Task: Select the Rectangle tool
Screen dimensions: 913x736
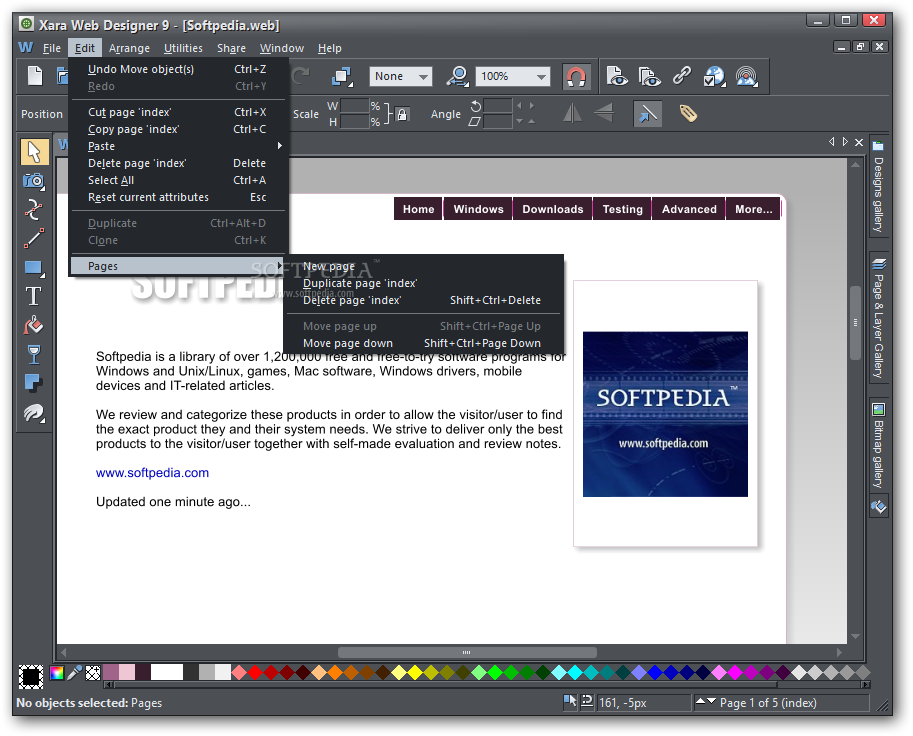Action: [34, 268]
